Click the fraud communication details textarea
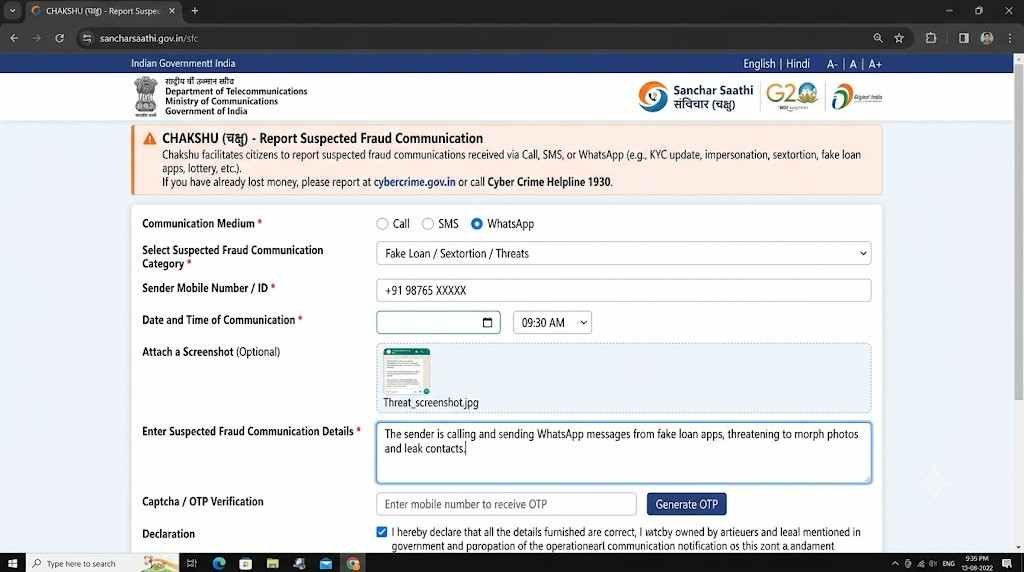The width and height of the screenshot is (1024, 572). point(624,453)
